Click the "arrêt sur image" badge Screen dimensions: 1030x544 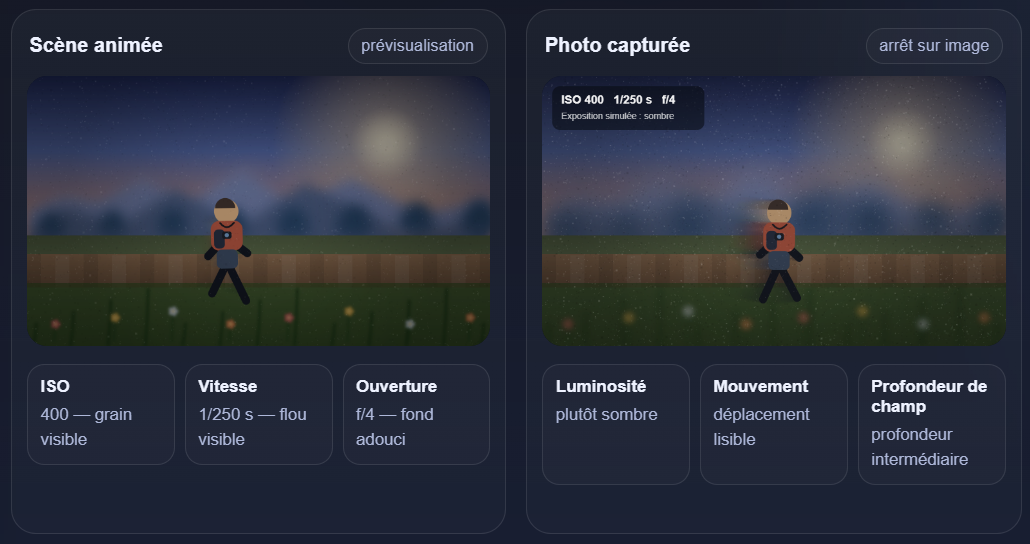coord(933,46)
